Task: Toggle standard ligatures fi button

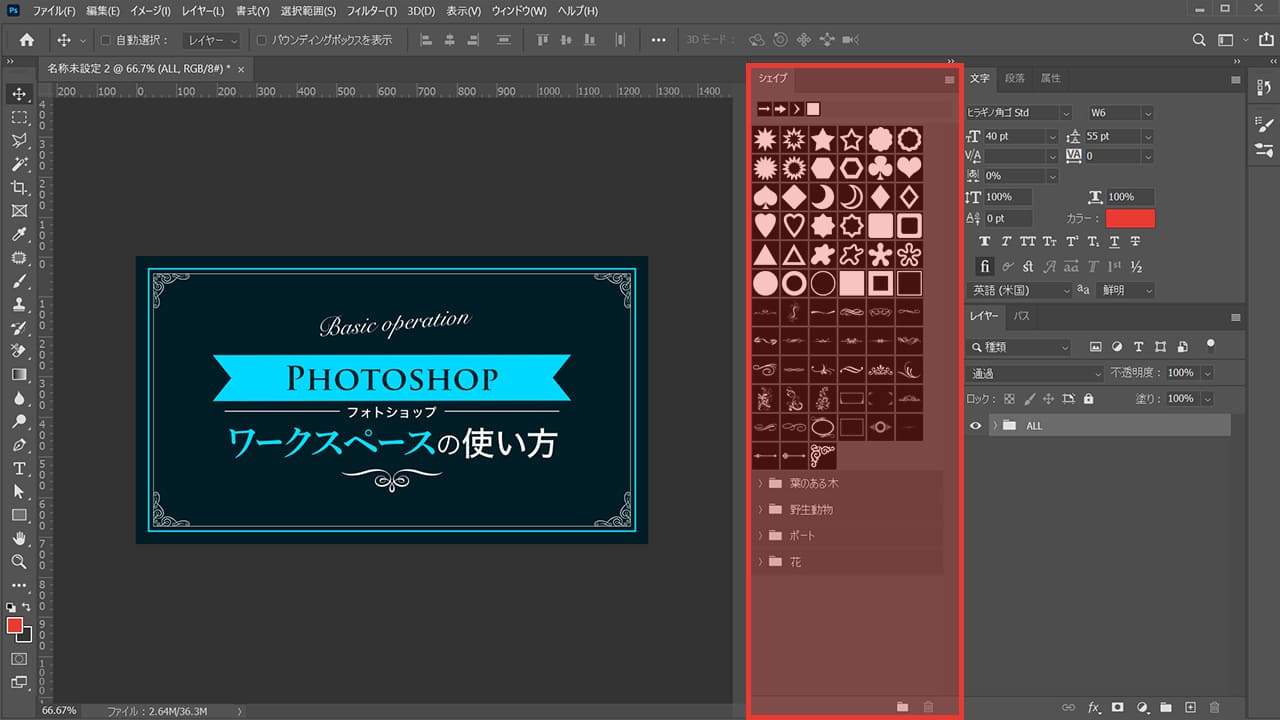Action: coord(985,266)
